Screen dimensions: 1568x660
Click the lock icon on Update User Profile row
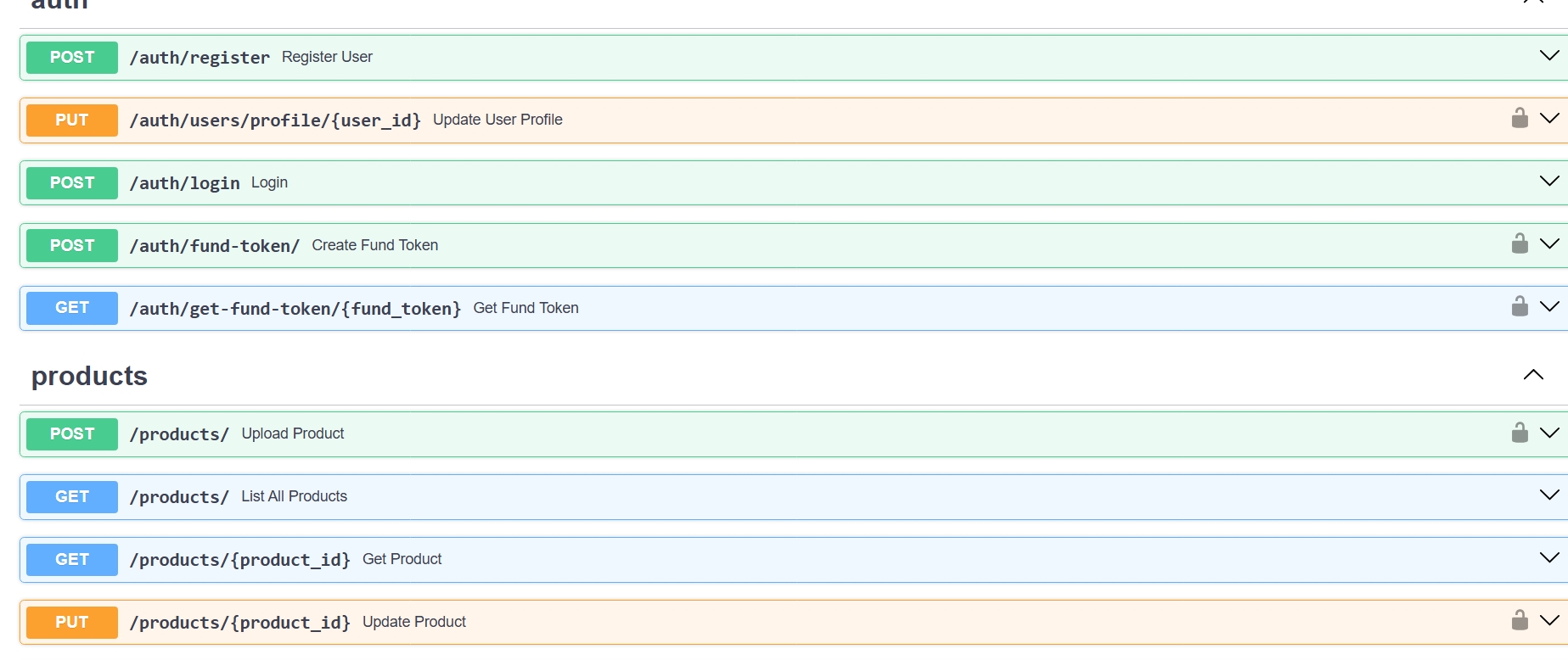pos(1520,118)
